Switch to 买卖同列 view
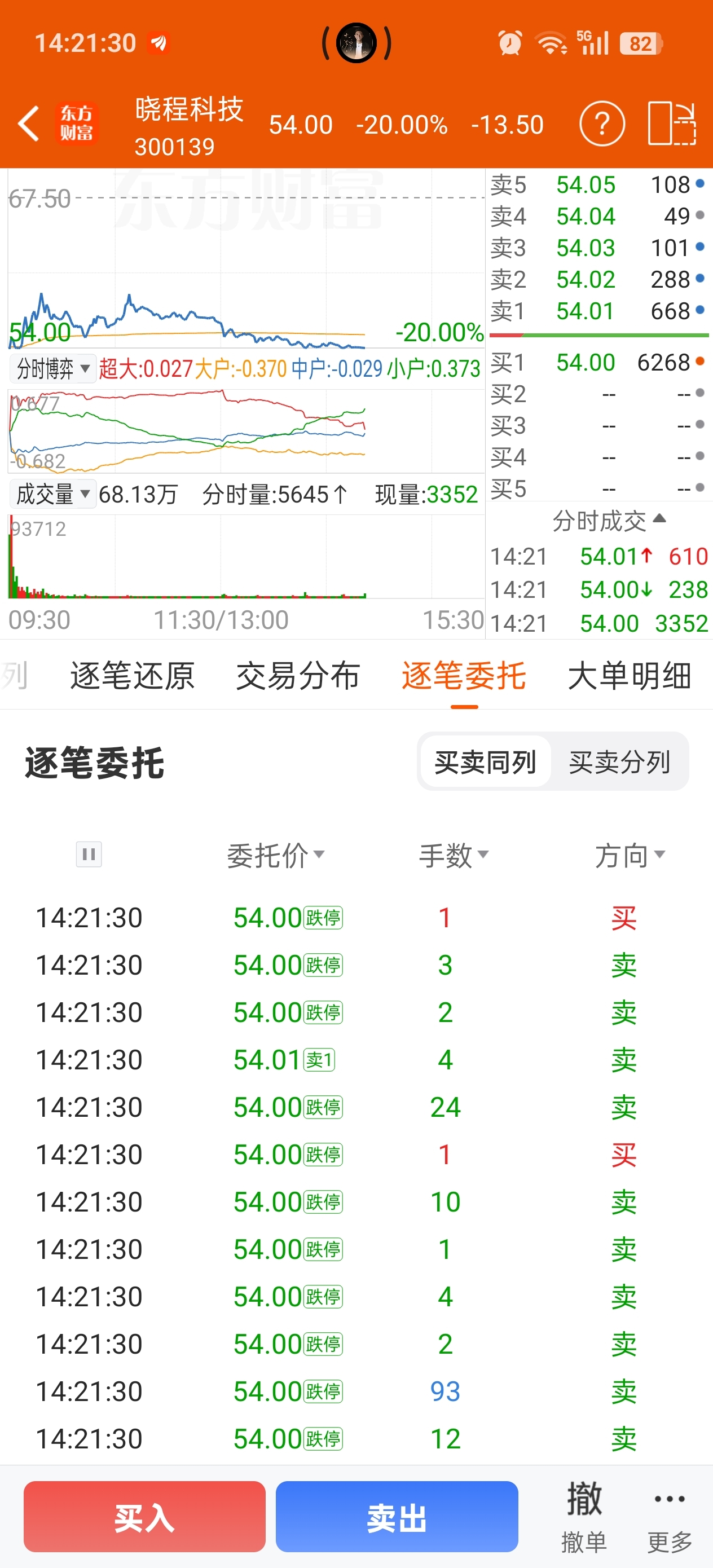The height and width of the screenshot is (1568, 713). [x=485, y=761]
